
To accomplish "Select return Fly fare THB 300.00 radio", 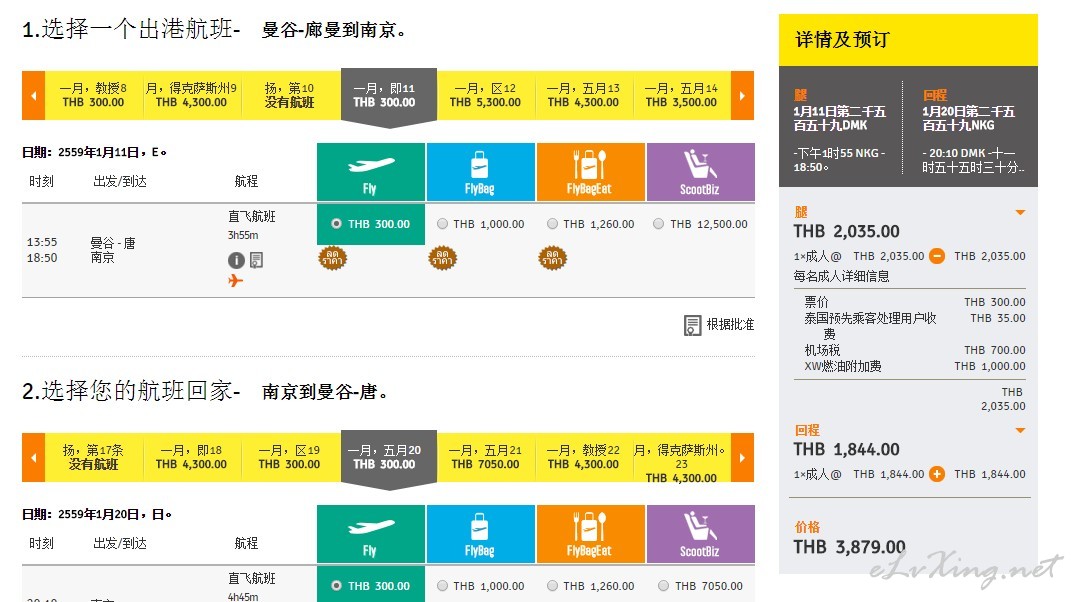I will pos(336,586).
